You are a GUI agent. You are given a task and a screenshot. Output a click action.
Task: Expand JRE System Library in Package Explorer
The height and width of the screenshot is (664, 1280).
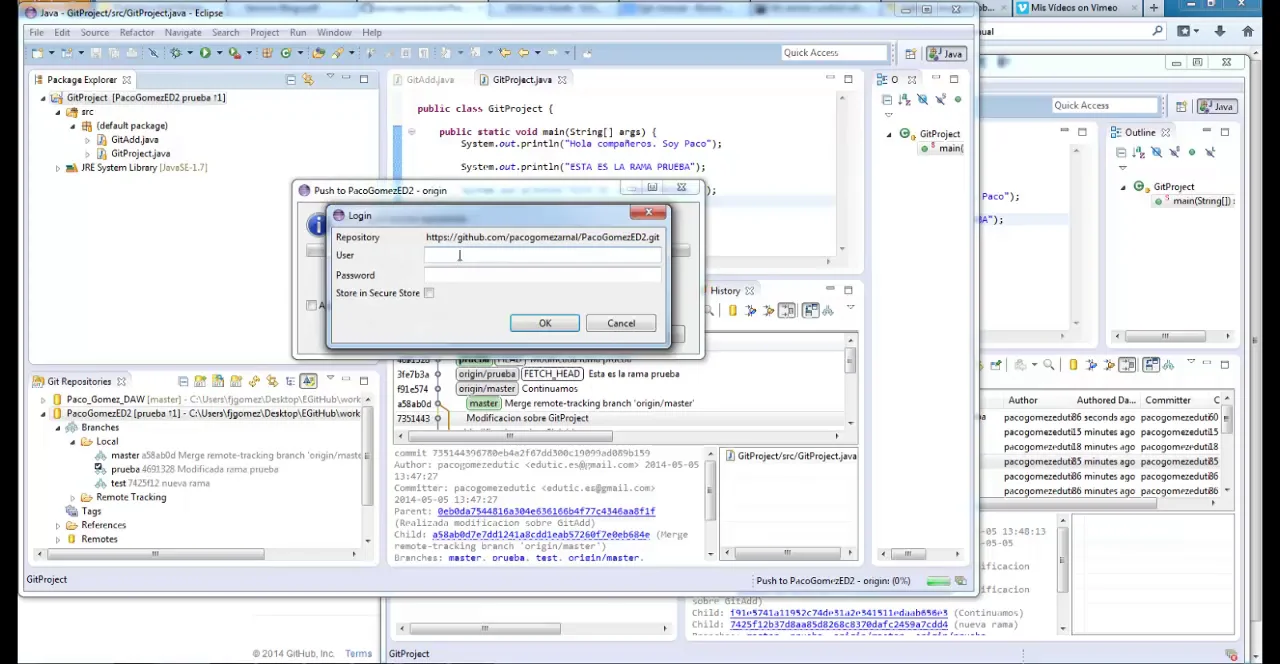[58, 168]
